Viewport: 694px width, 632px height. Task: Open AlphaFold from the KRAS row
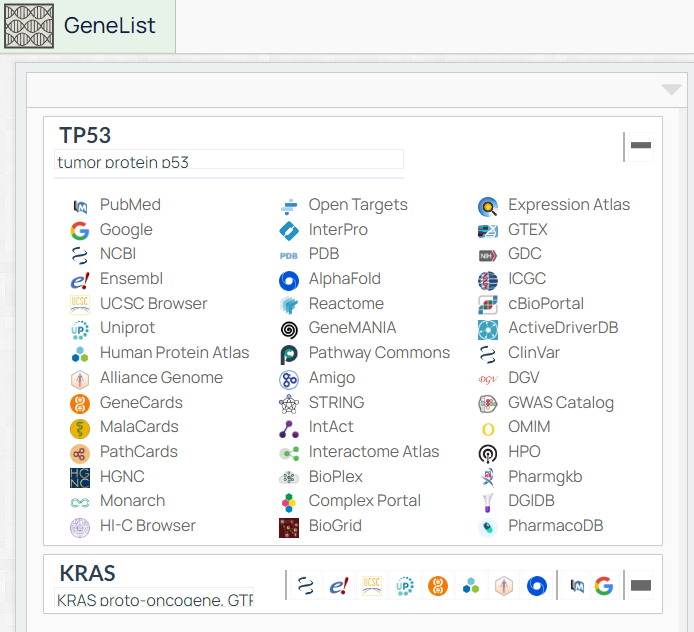tap(537, 586)
